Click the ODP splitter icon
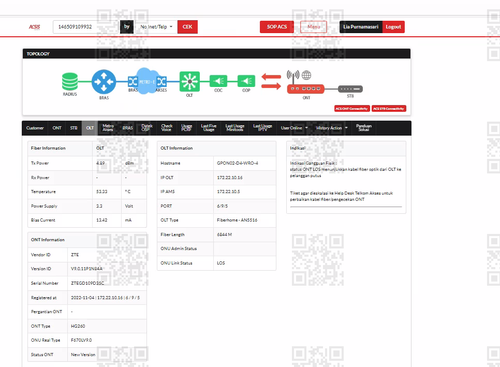The height and width of the screenshot is (367, 500). 246,81
